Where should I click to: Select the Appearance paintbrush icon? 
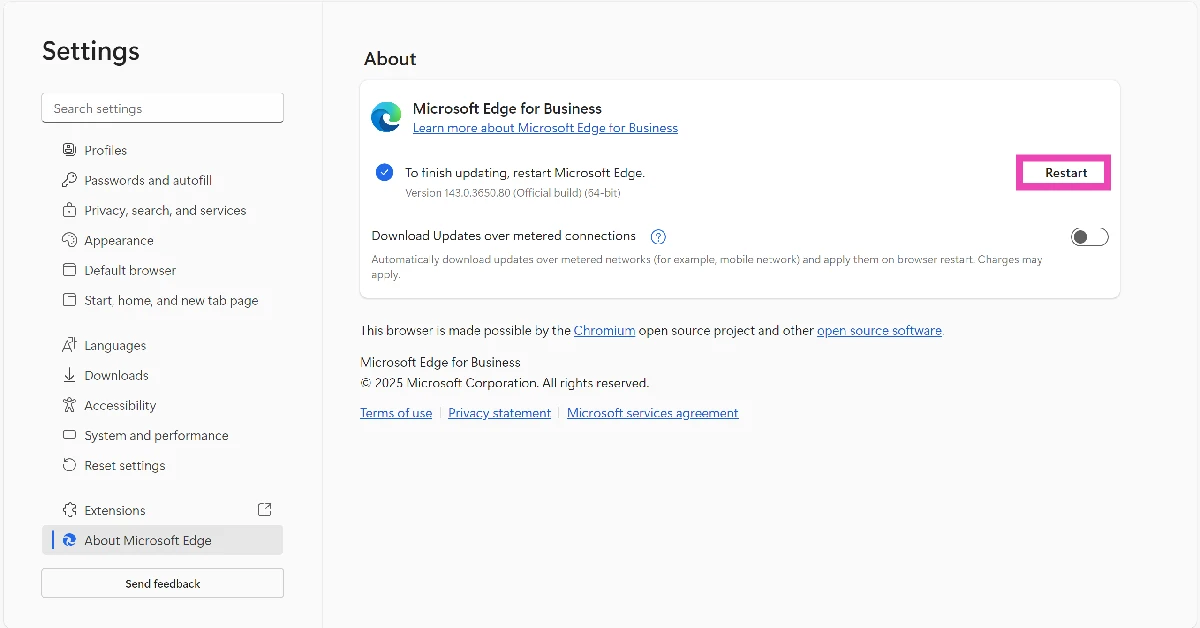pyautogui.click(x=69, y=240)
